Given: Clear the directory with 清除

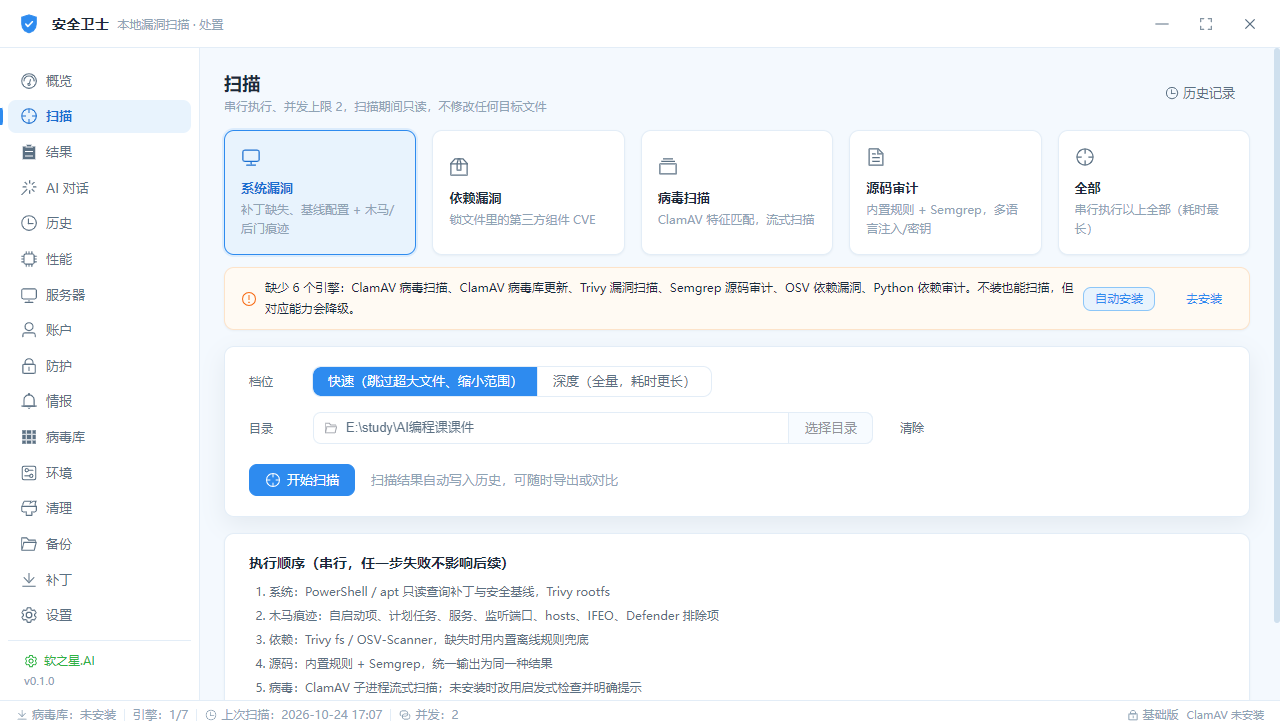Looking at the screenshot, I should (x=912, y=428).
